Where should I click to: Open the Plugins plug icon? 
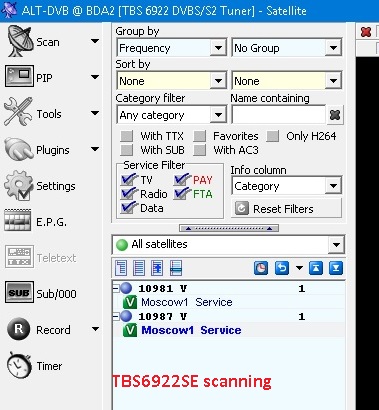coord(19,149)
